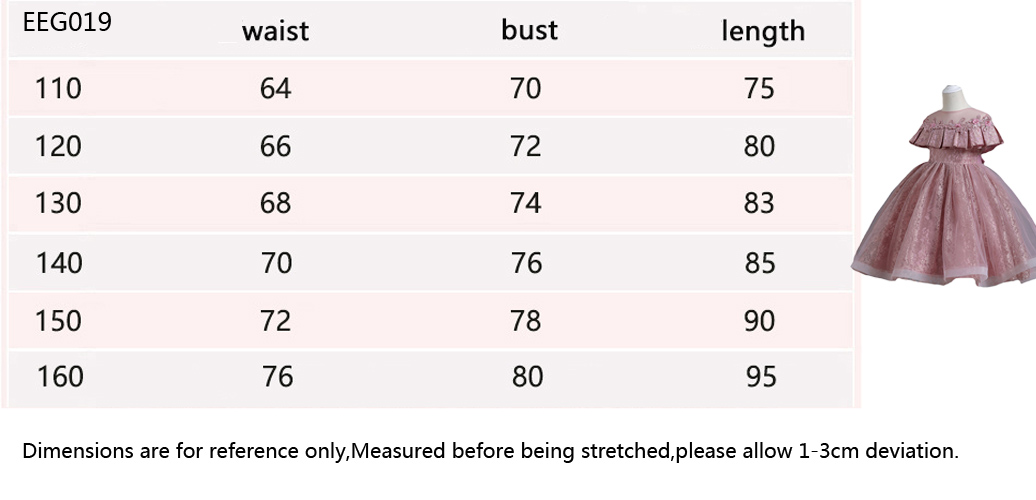Click length value 75 for size 110
This screenshot has width=1036, height=500.
pyautogui.click(x=759, y=89)
